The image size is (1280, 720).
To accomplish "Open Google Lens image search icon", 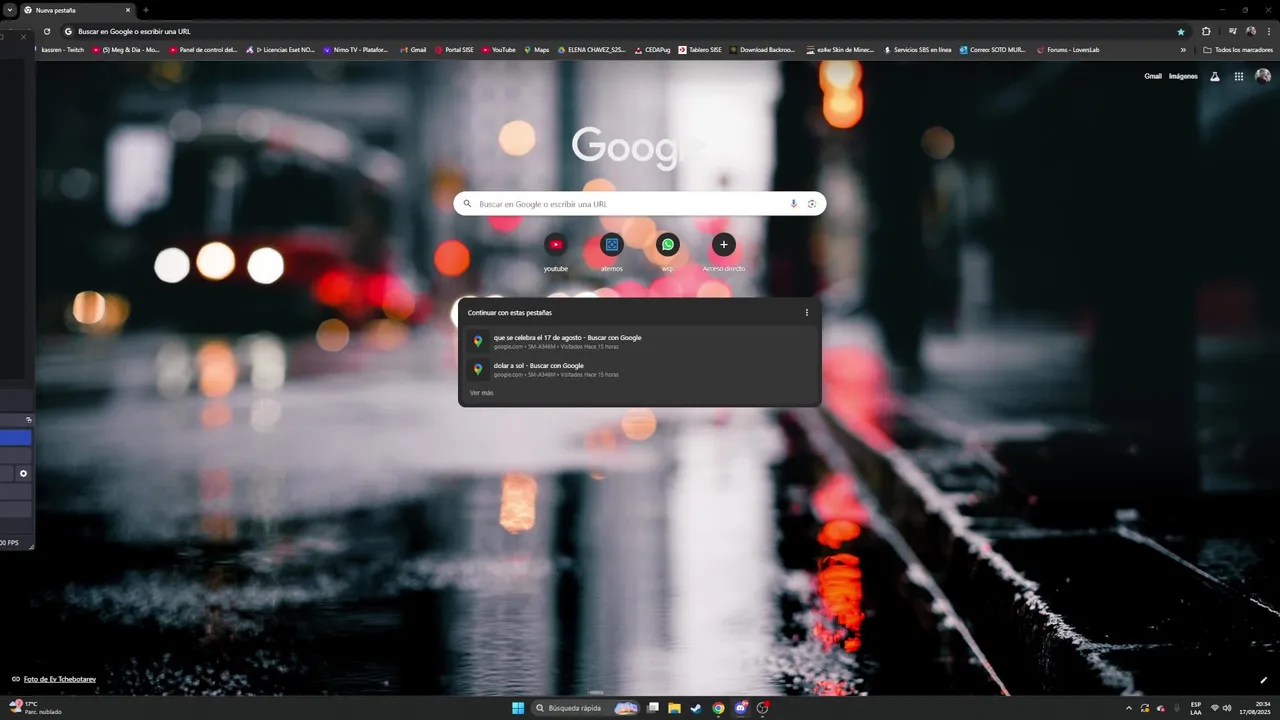I will [x=812, y=204].
